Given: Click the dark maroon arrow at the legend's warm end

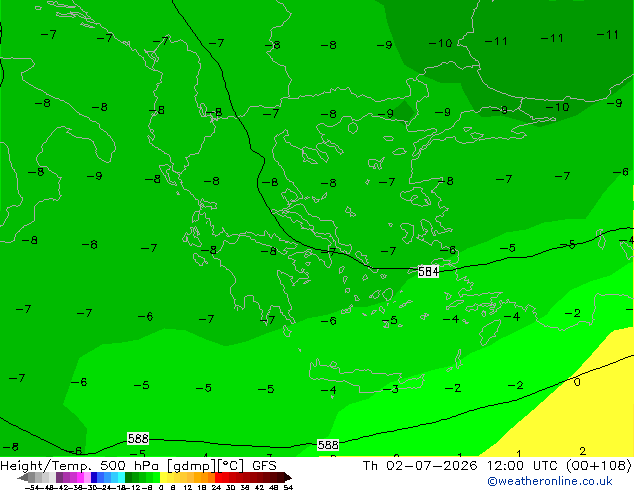Looking at the screenshot, I should pyautogui.click(x=288, y=478).
